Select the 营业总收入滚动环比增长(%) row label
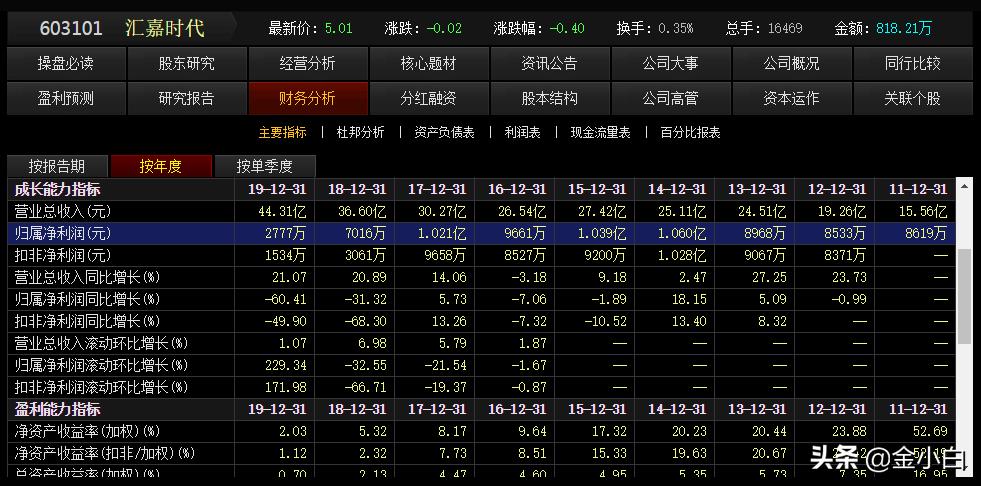981x486 pixels. [101, 343]
